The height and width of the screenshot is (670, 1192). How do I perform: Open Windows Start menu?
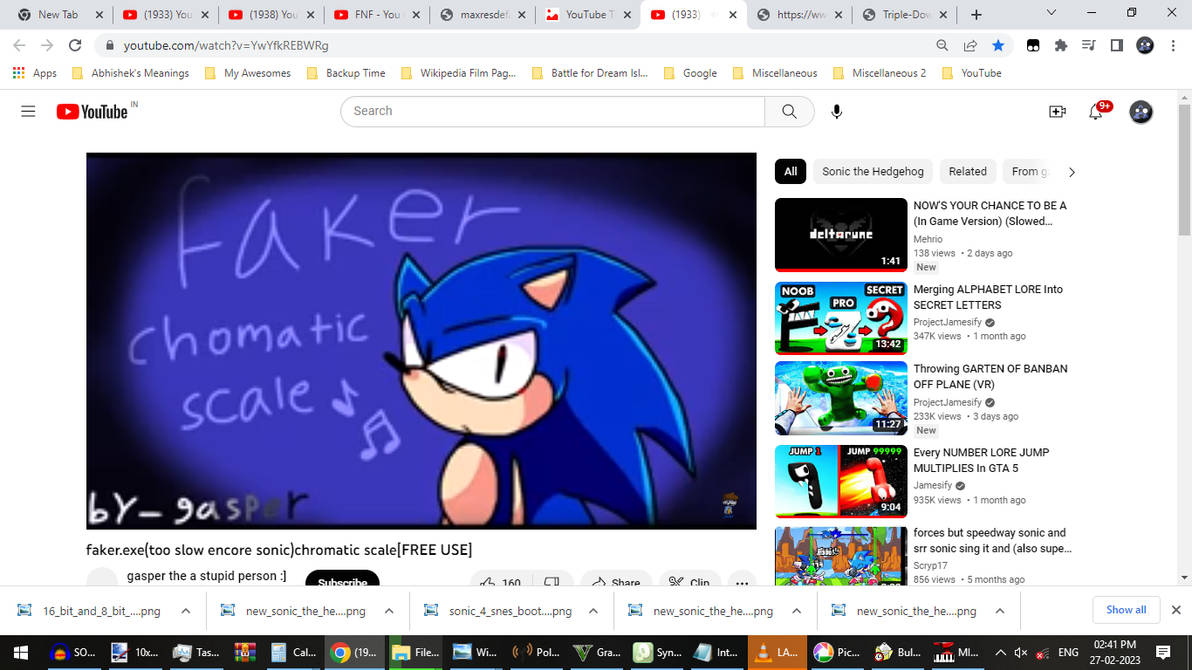[x=21, y=653]
